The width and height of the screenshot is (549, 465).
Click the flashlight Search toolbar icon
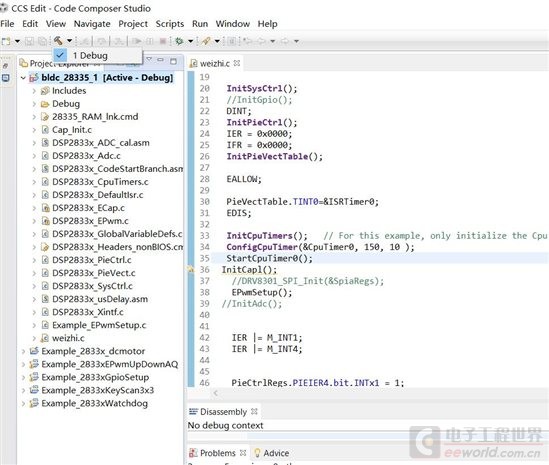click(206, 41)
